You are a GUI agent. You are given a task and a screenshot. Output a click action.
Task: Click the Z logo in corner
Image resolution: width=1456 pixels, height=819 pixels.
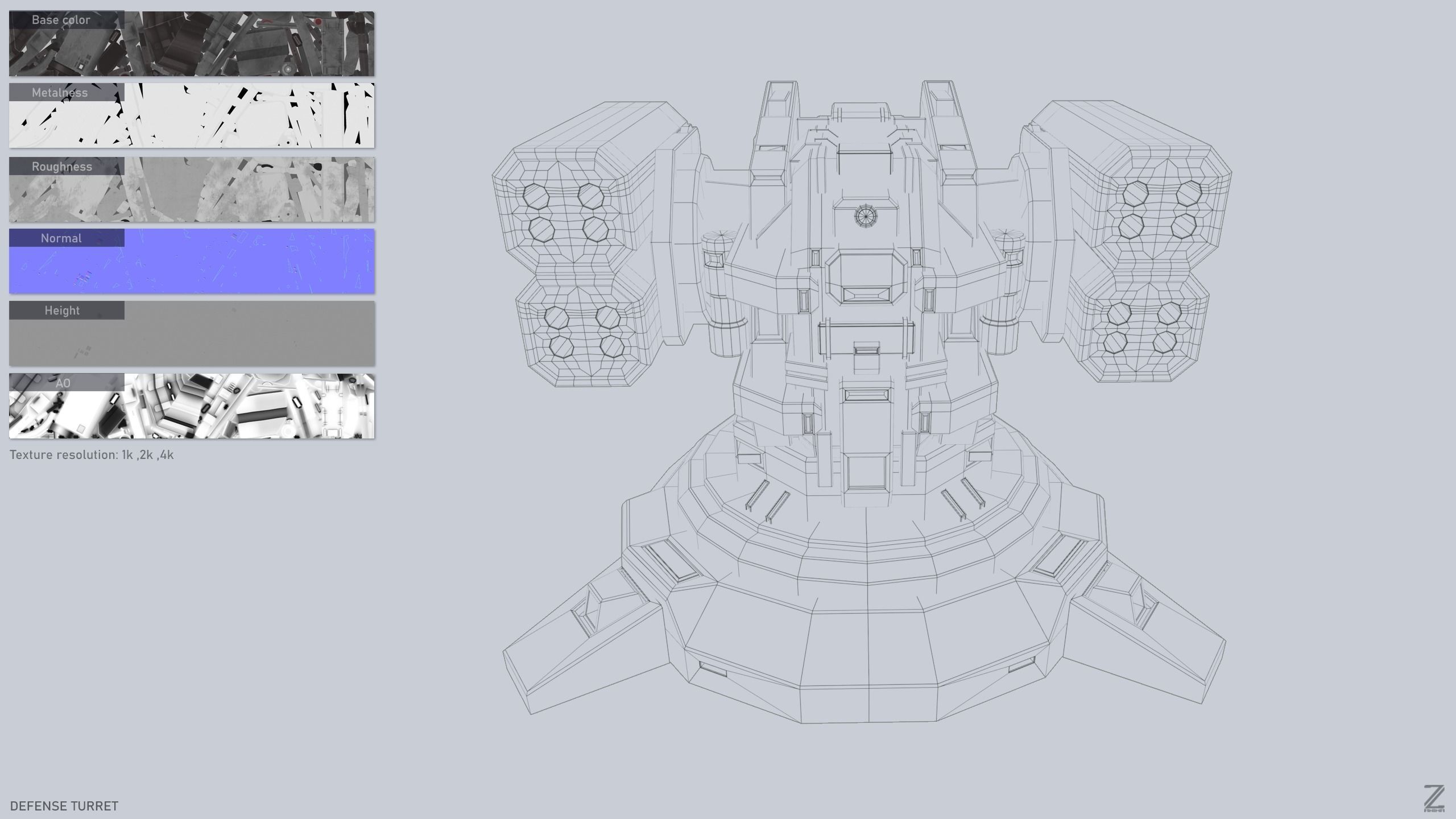click(x=1434, y=799)
